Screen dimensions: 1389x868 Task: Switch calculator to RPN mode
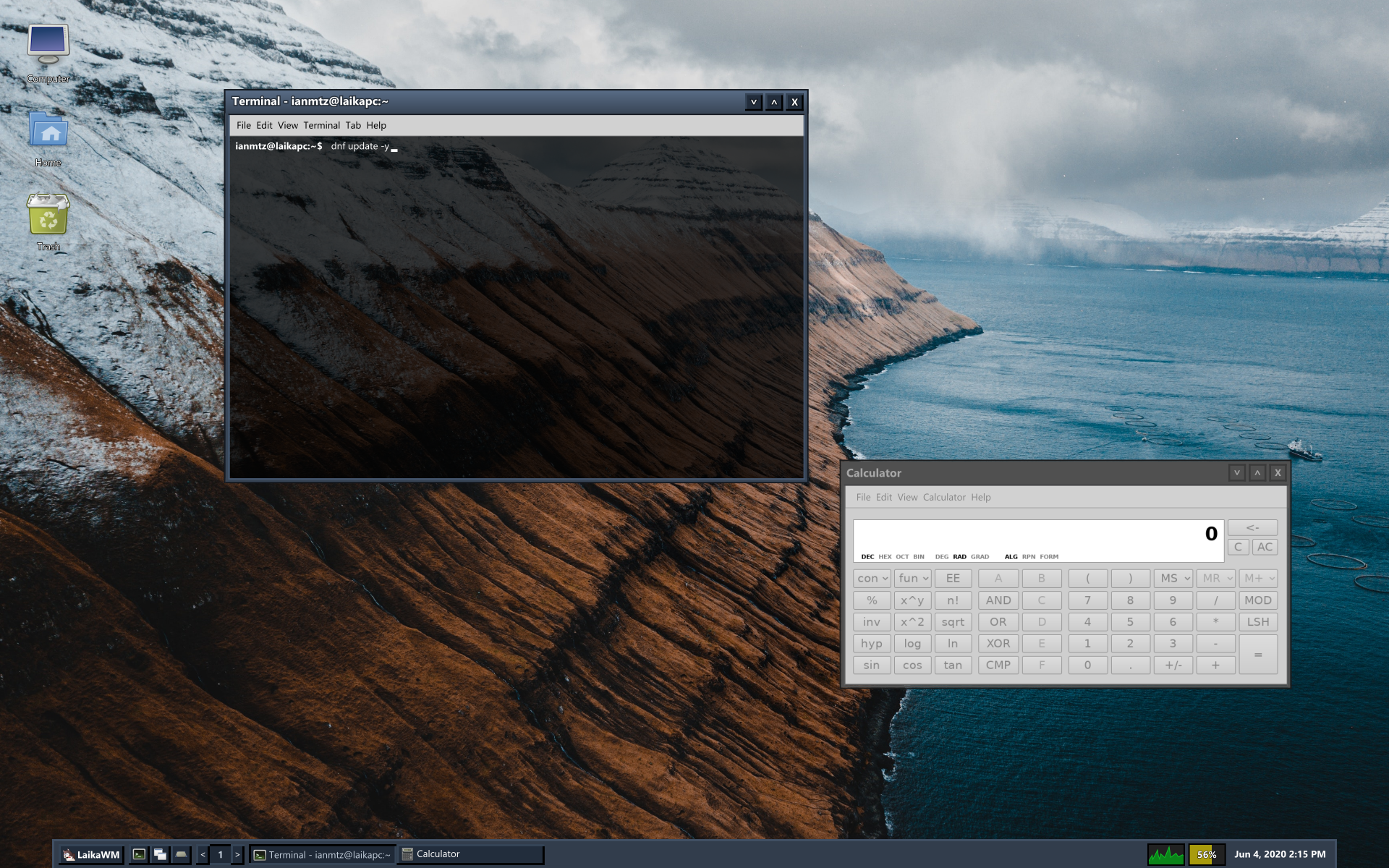tap(1028, 557)
